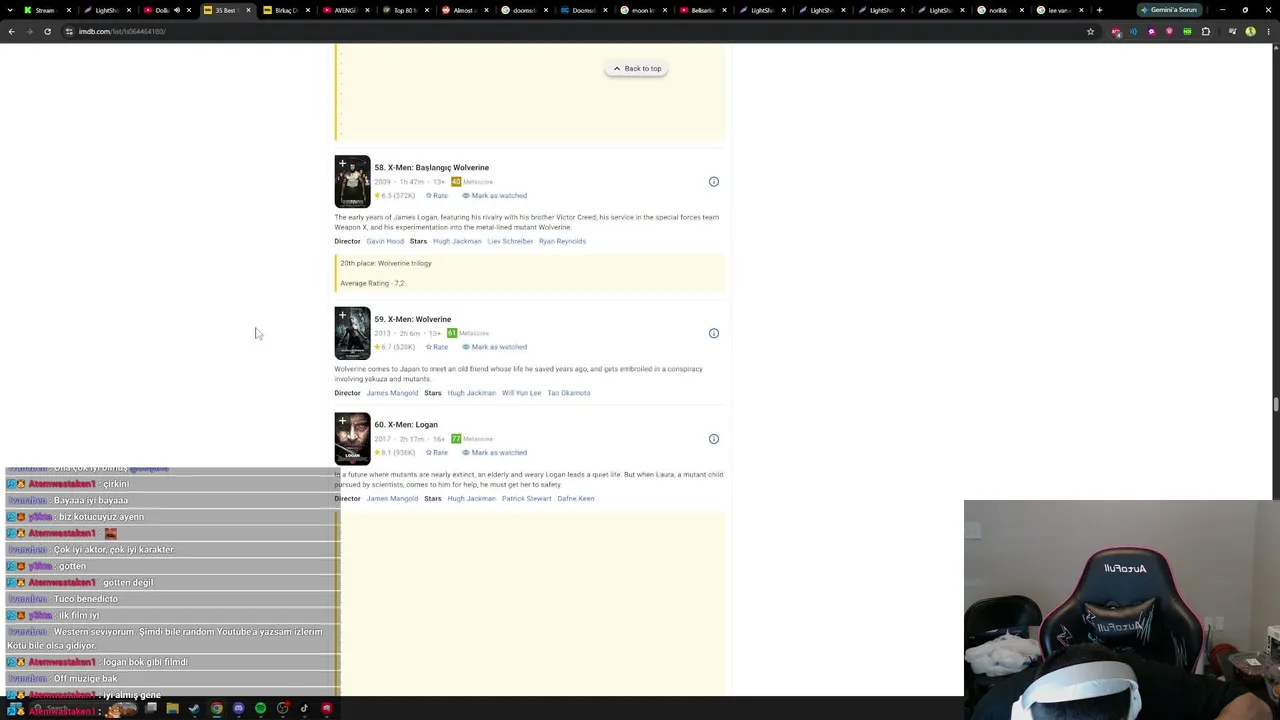1280x720 pixels.
Task: Open Tao Okamoto's actor page
Action: click(569, 393)
